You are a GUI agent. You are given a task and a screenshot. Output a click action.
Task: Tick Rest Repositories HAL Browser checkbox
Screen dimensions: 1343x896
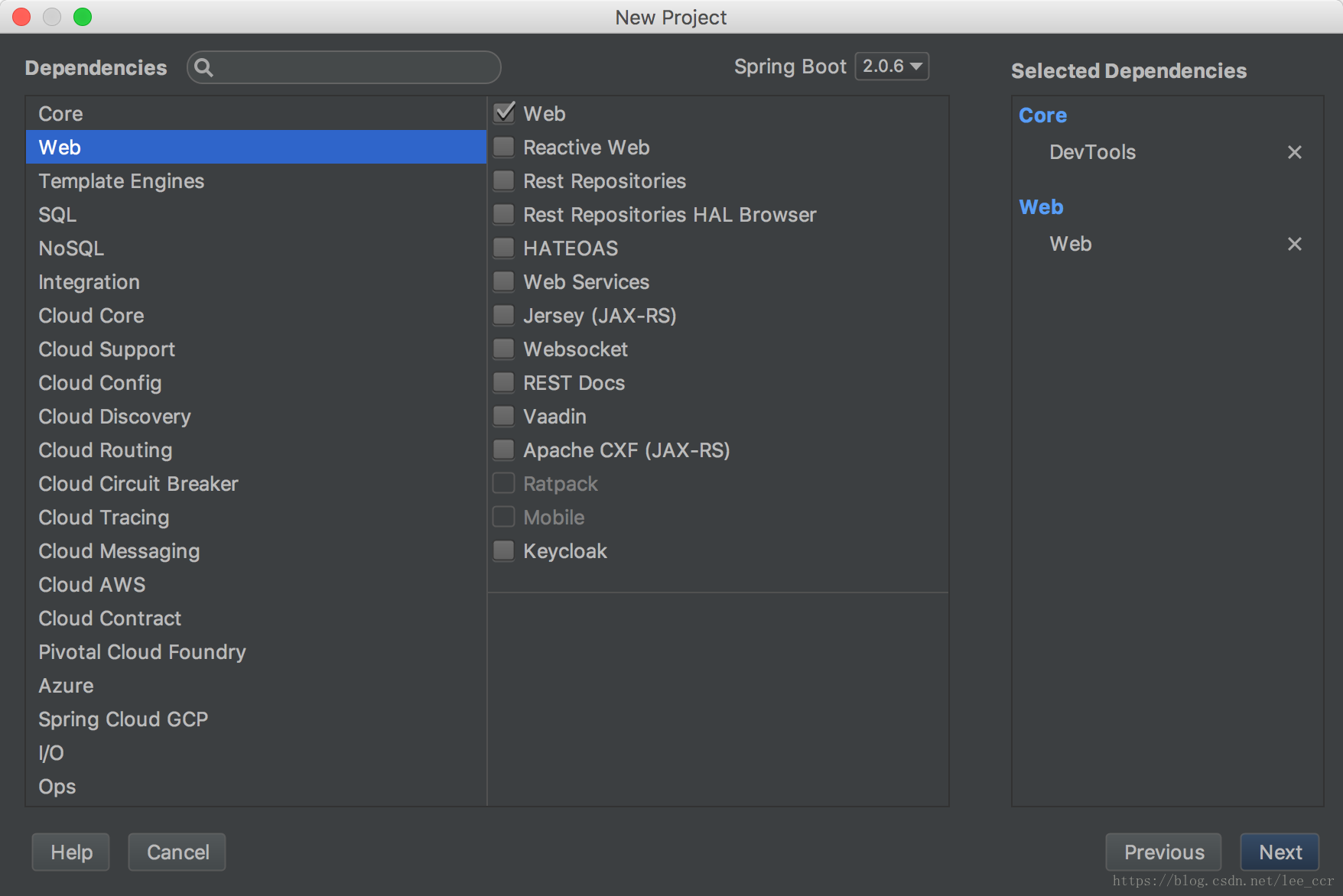click(x=504, y=214)
